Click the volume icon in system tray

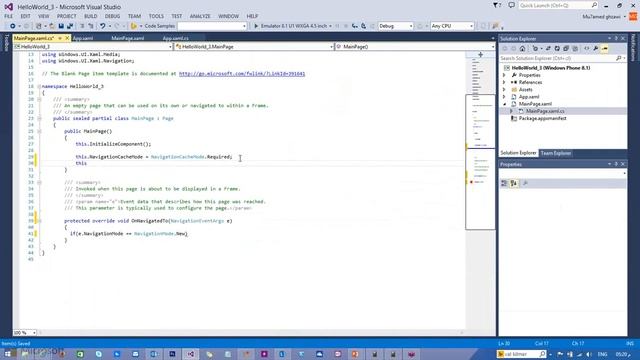(589, 354)
